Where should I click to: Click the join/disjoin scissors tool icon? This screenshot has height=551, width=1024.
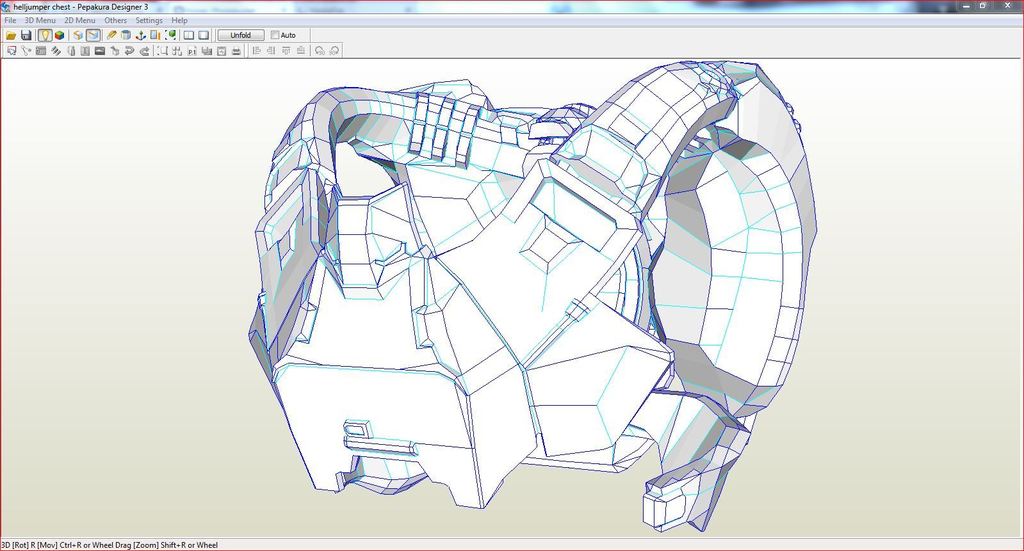(x=26, y=51)
